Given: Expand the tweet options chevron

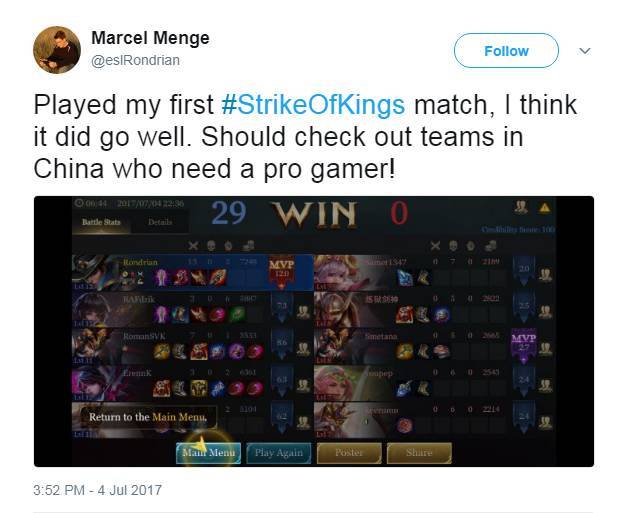Looking at the screenshot, I should coord(585,51).
